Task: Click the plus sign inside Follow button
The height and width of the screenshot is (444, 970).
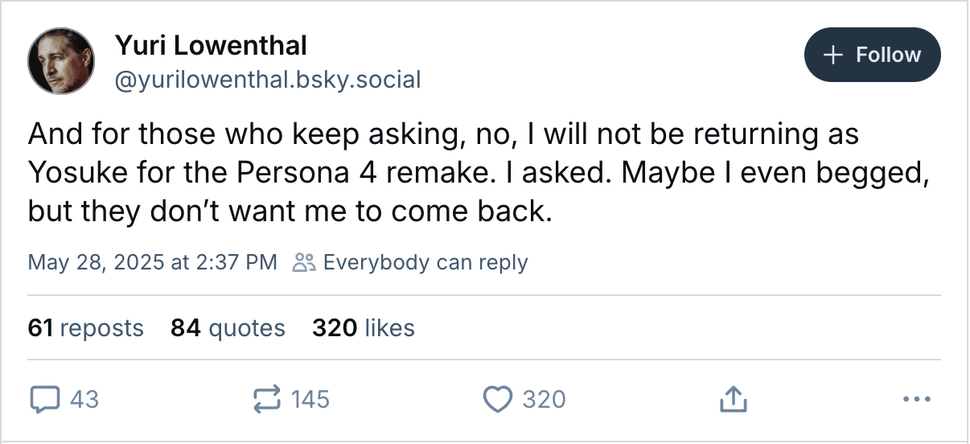Action: point(833,54)
